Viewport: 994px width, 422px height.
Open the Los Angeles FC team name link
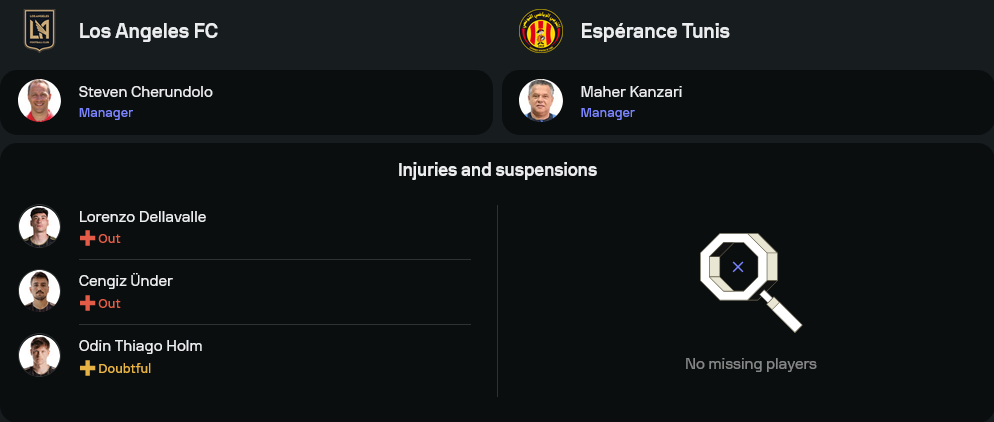[148, 31]
